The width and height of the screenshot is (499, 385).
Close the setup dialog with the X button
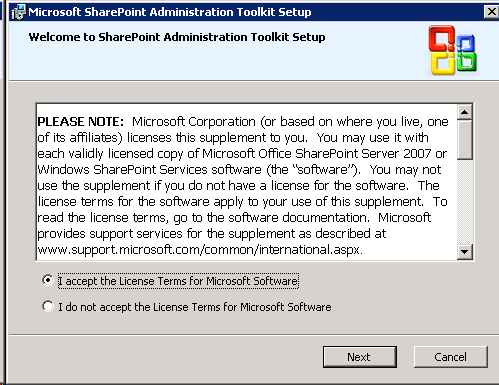(491, 12)
